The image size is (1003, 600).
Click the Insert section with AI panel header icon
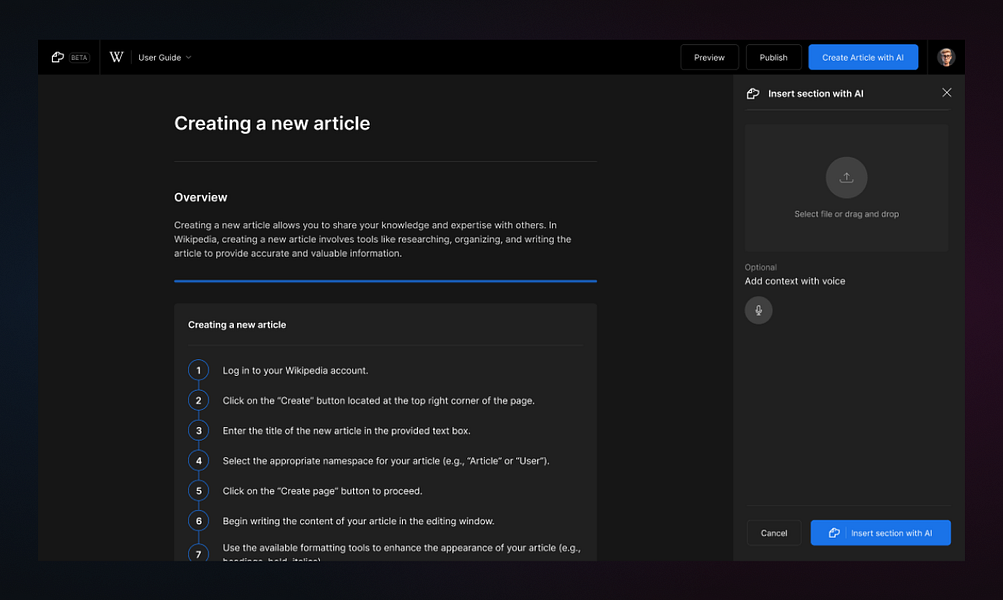point(753,93)
